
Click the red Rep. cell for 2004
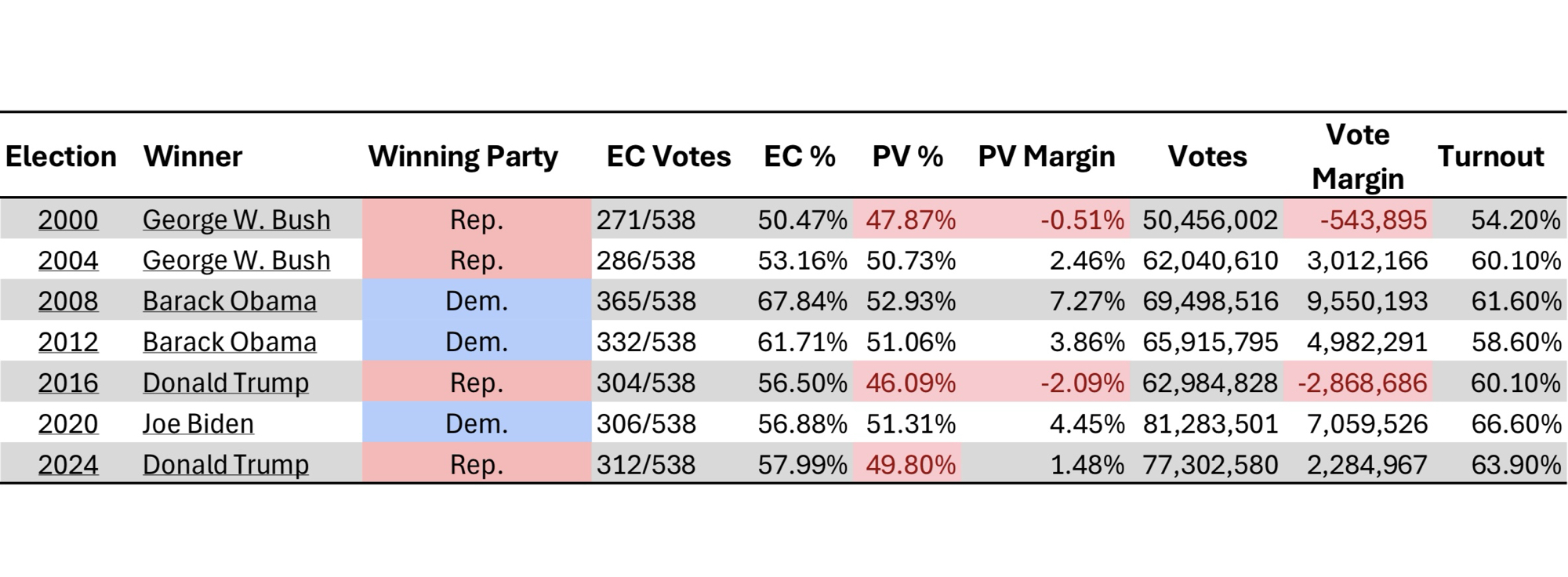(477, 260)
